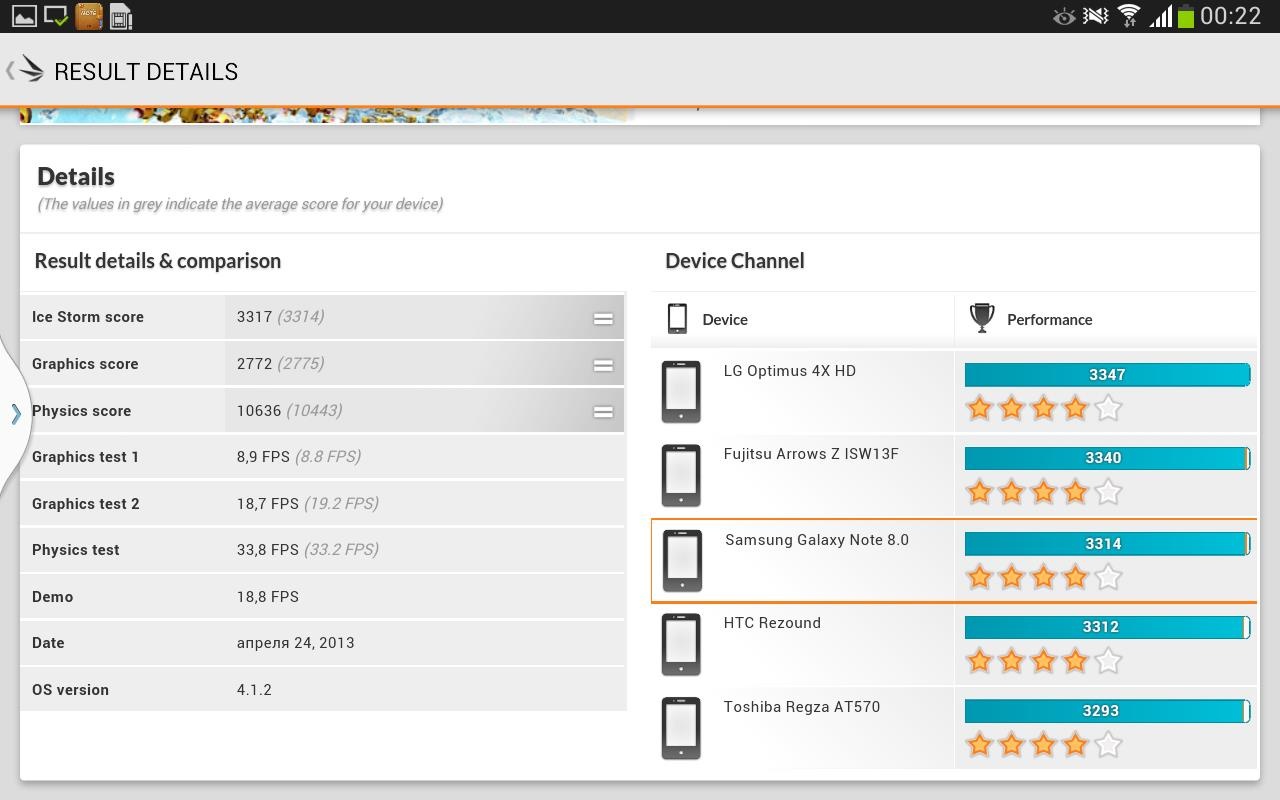Tap the Fujitsu Arrows Z phone icon
This screenshot has width=1280, height=800.
(x=681, y=475)
